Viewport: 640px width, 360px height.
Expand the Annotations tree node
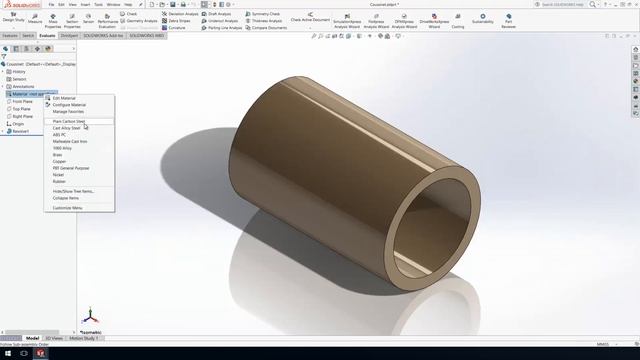2,87
